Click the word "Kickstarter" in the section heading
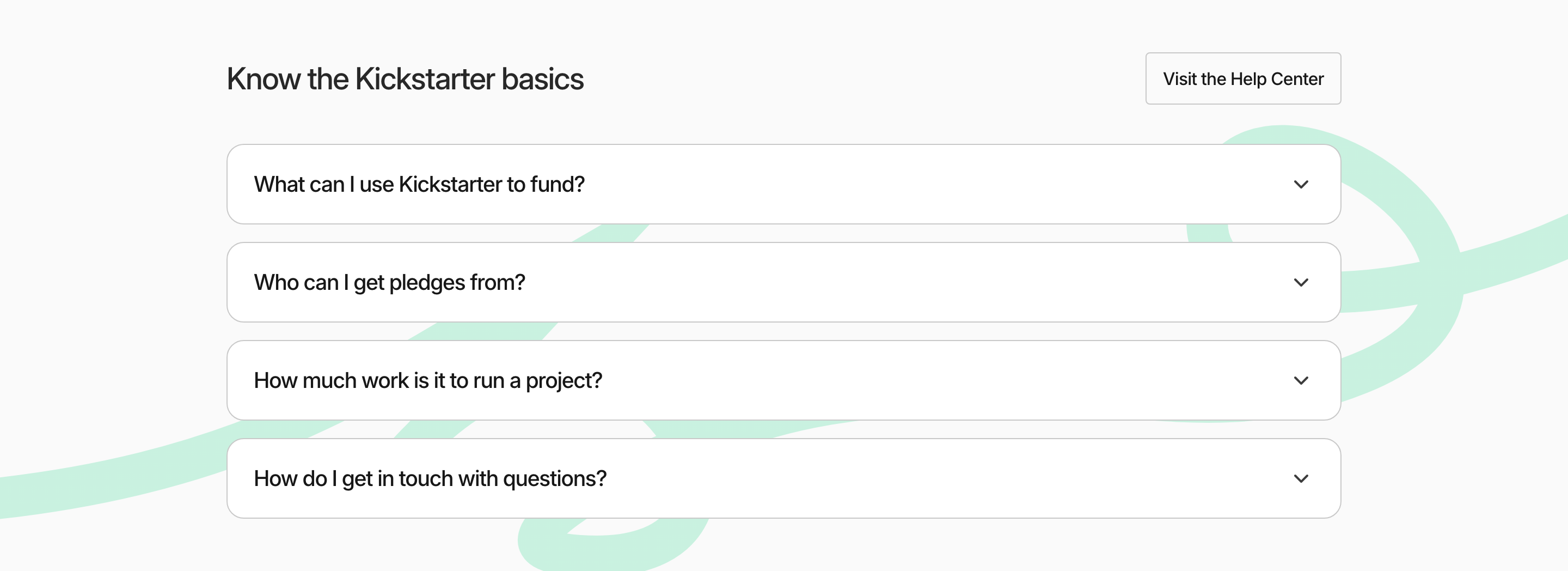The height and width of the screenshot is (571, 1568). (425, 79)
